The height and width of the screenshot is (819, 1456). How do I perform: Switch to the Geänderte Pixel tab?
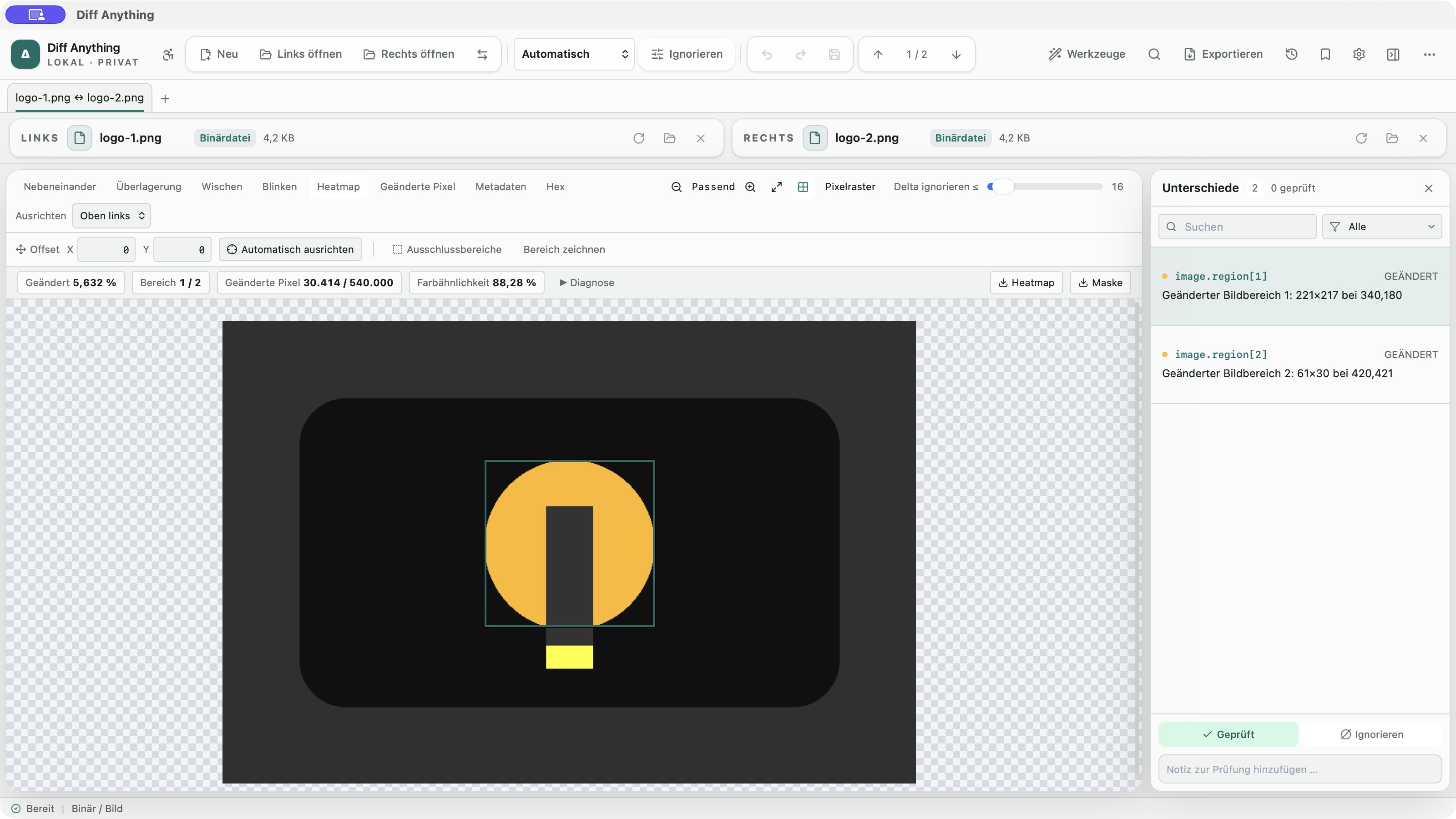(x=418, y=187)
